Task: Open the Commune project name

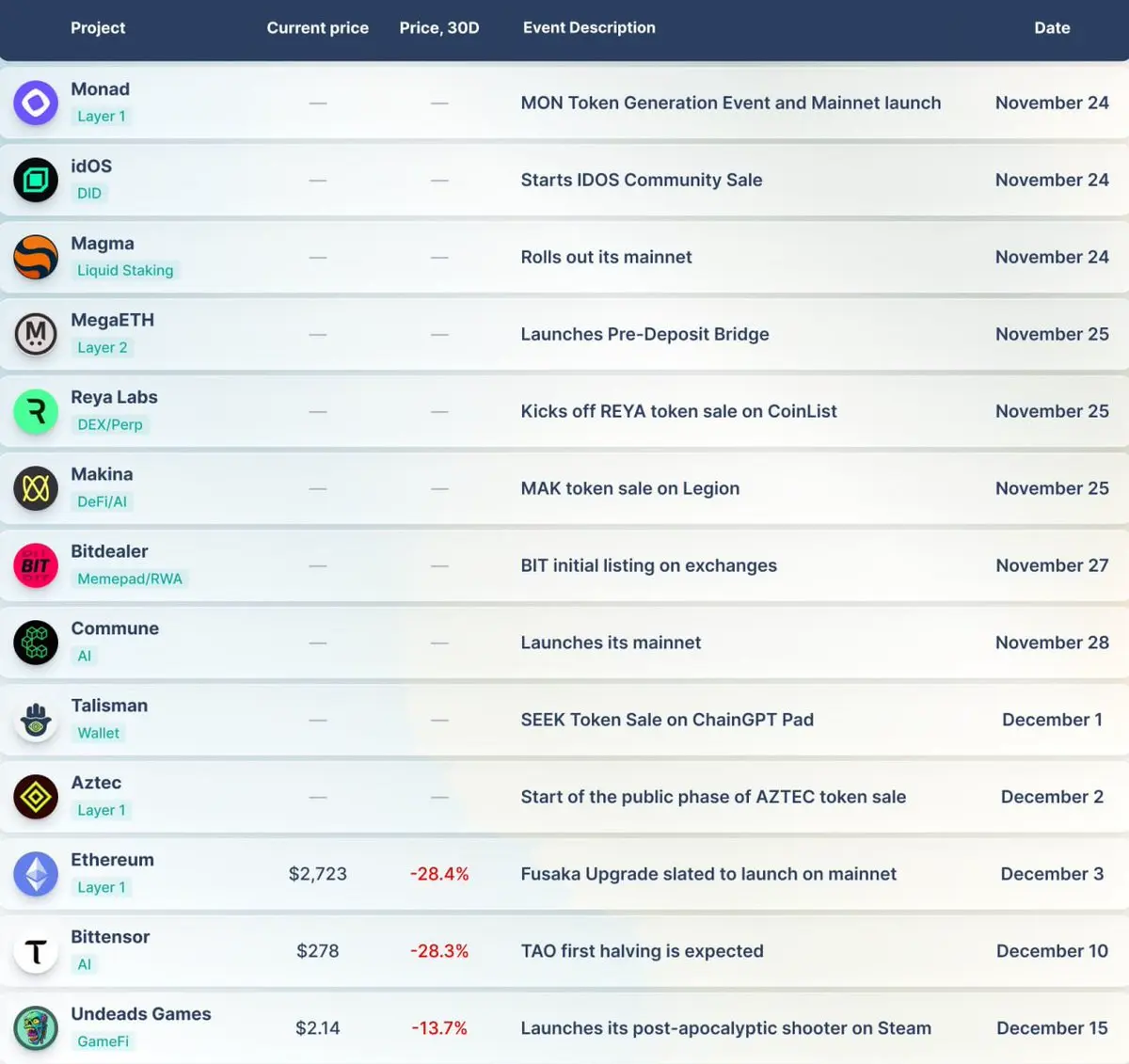Action: pos(115,628)
